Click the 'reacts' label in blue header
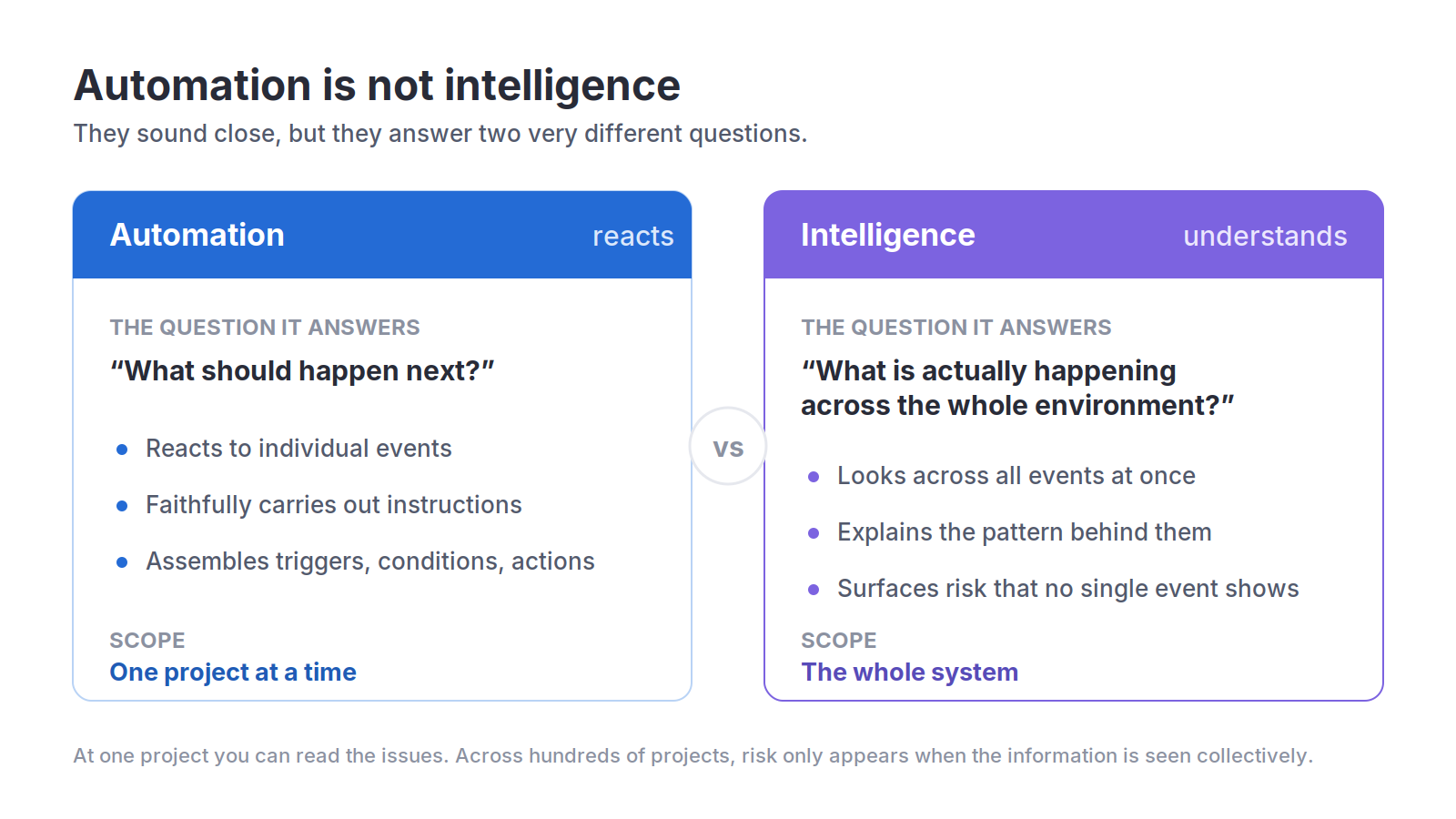The width and height of the screenshot is (1456, 819). 633,237
